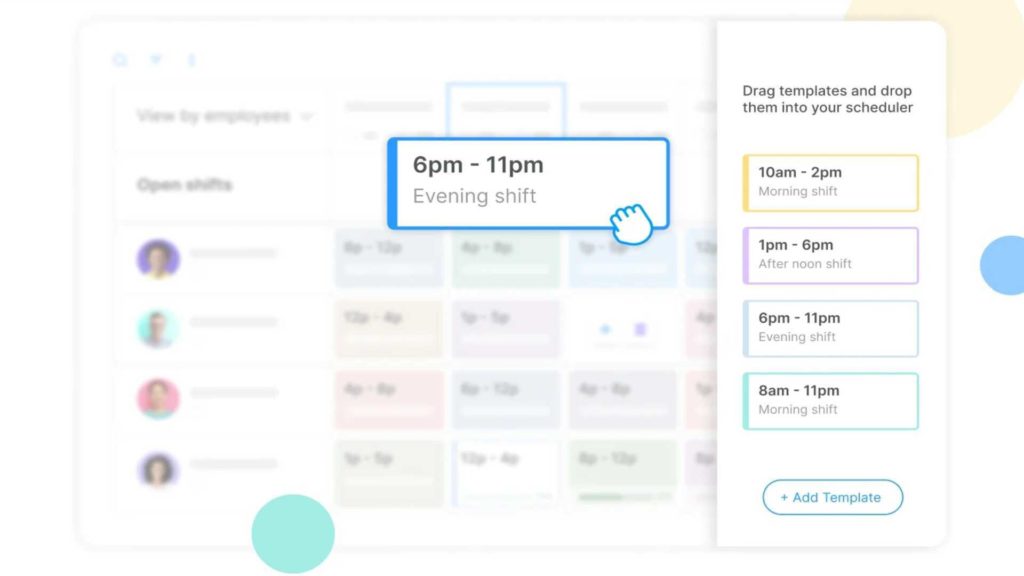Open the filter icon in the top toolbar
Screen dimensions: 1024x576
pos(156,60)
